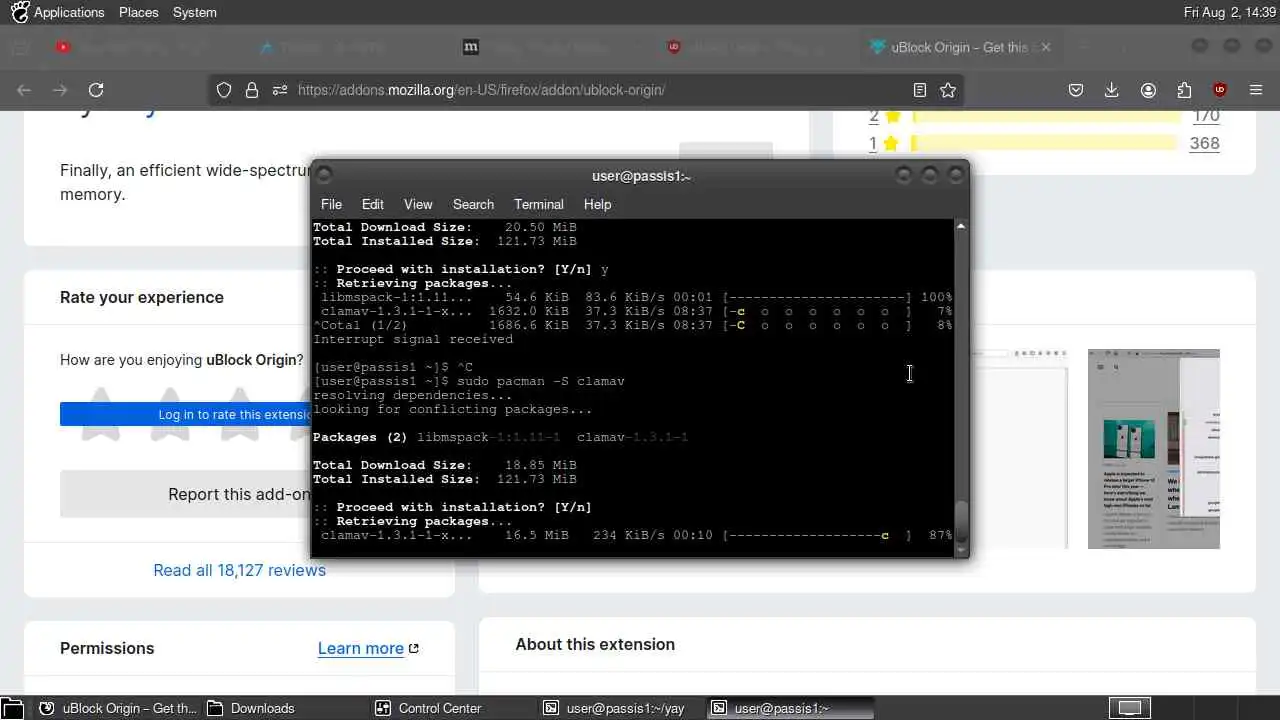Screen dimensions: 1280x720
Task: Reload the page in Firefox
Action: pos(96,90)
